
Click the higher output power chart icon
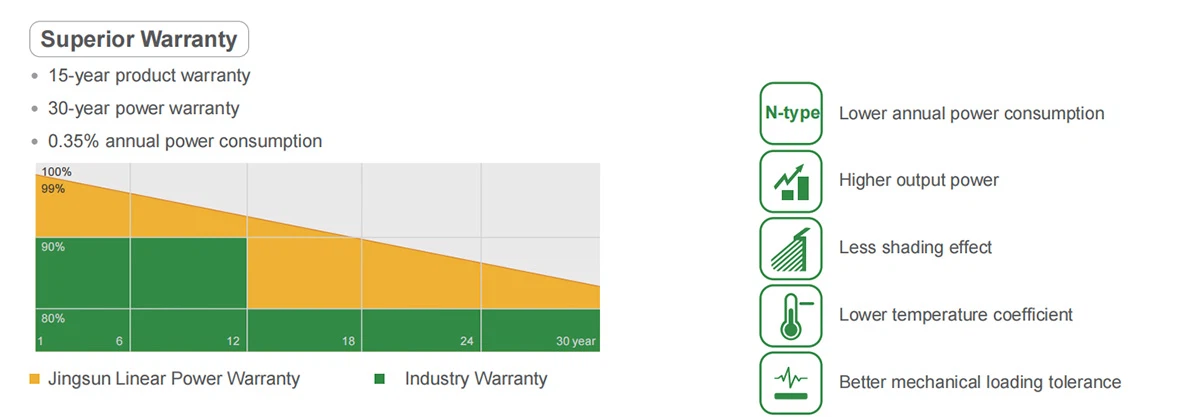(x=791, y=181)
